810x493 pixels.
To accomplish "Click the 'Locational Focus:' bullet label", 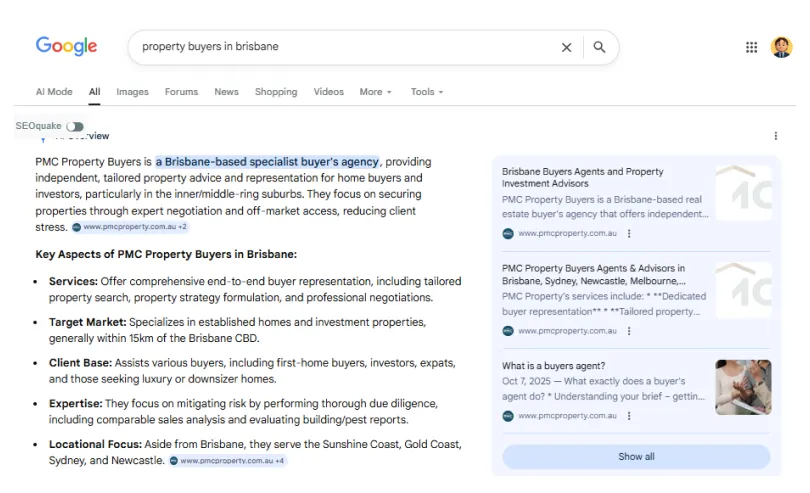I will click(x=95, y=444).
